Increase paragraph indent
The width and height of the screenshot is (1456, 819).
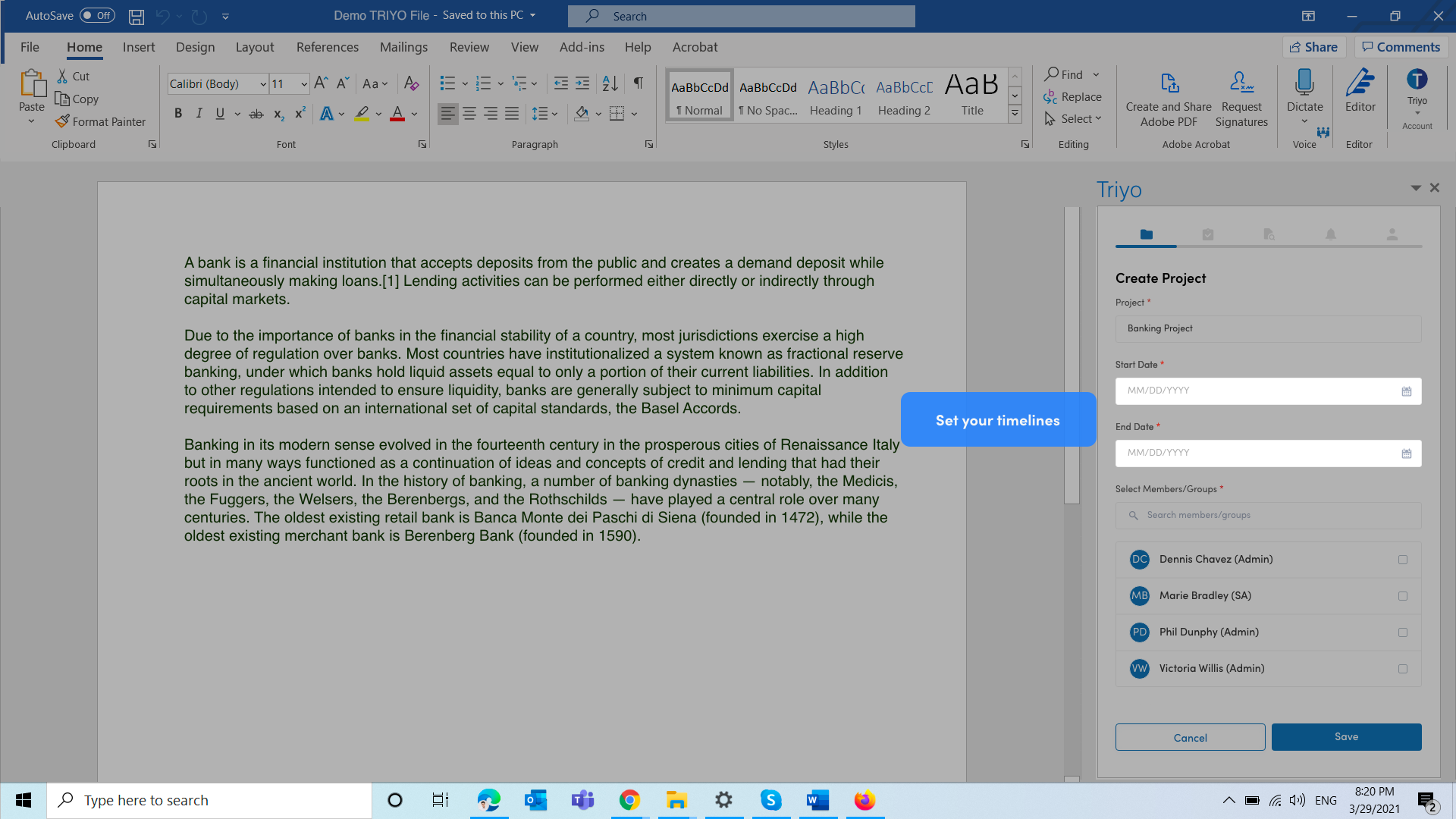582,83
